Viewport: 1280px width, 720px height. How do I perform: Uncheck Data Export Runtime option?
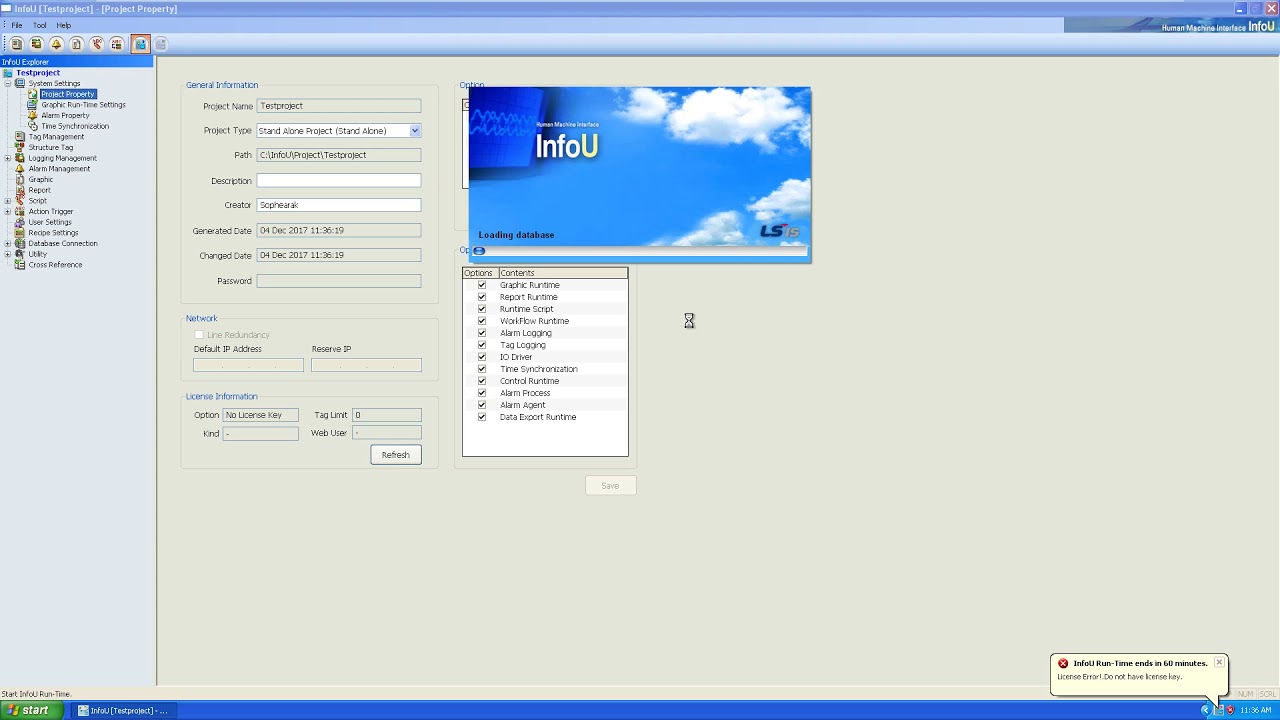click(482, 417)
